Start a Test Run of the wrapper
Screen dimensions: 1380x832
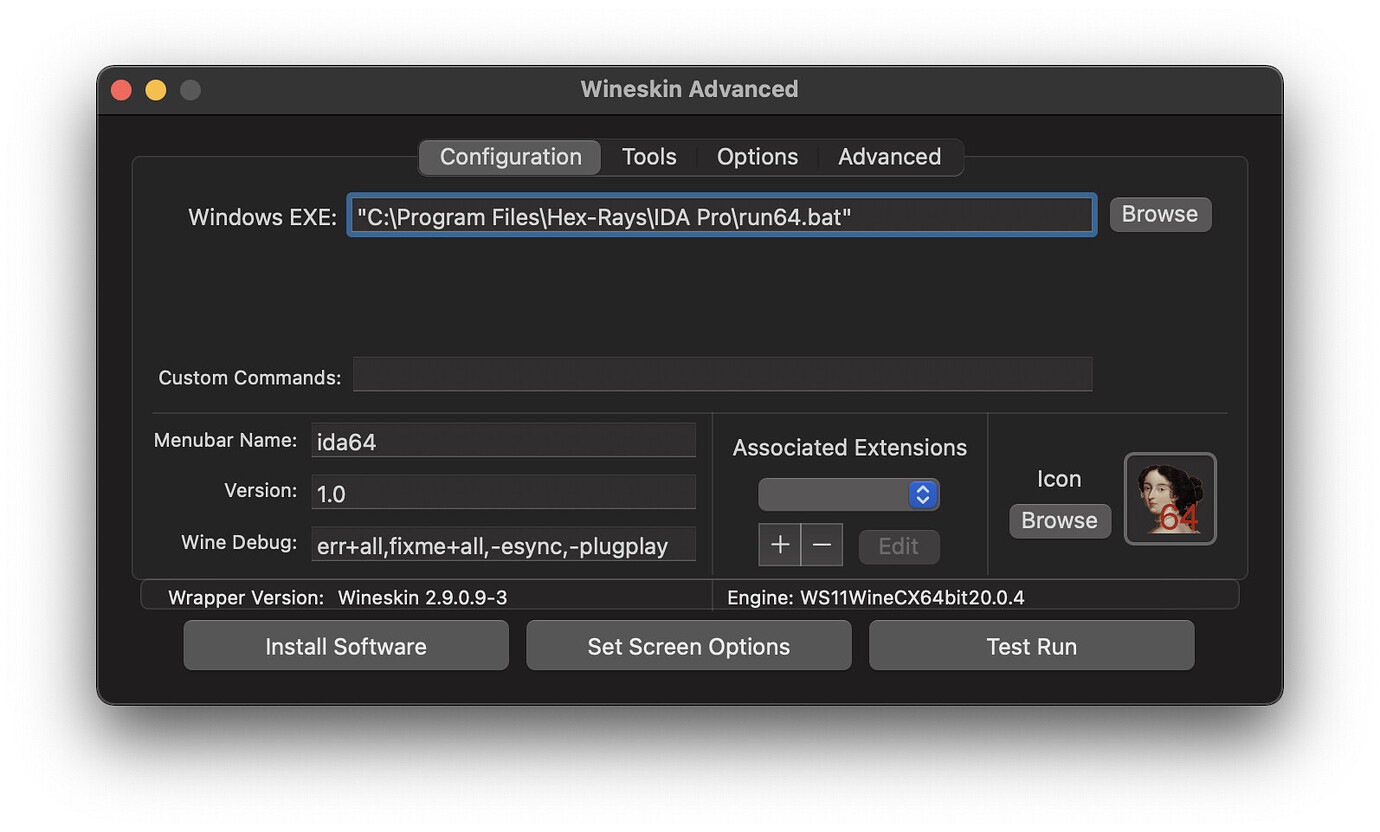1031,645
